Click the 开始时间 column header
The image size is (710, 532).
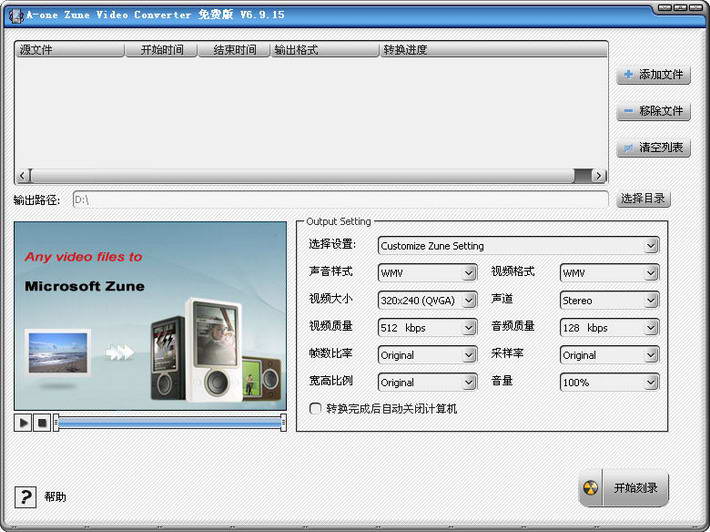coord(161,50)
